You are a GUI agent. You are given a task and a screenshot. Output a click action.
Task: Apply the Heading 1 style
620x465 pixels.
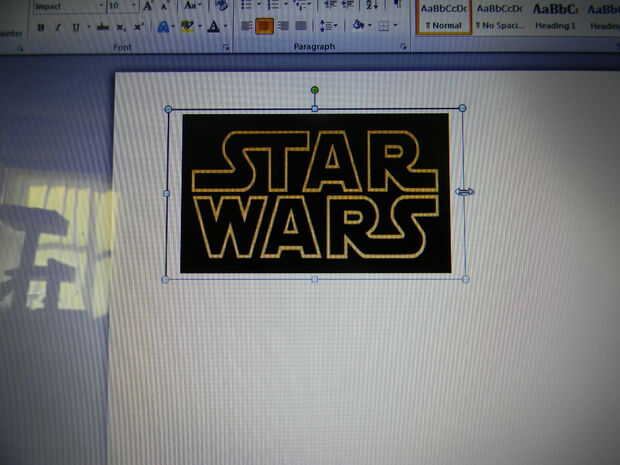tap(555, 17)
